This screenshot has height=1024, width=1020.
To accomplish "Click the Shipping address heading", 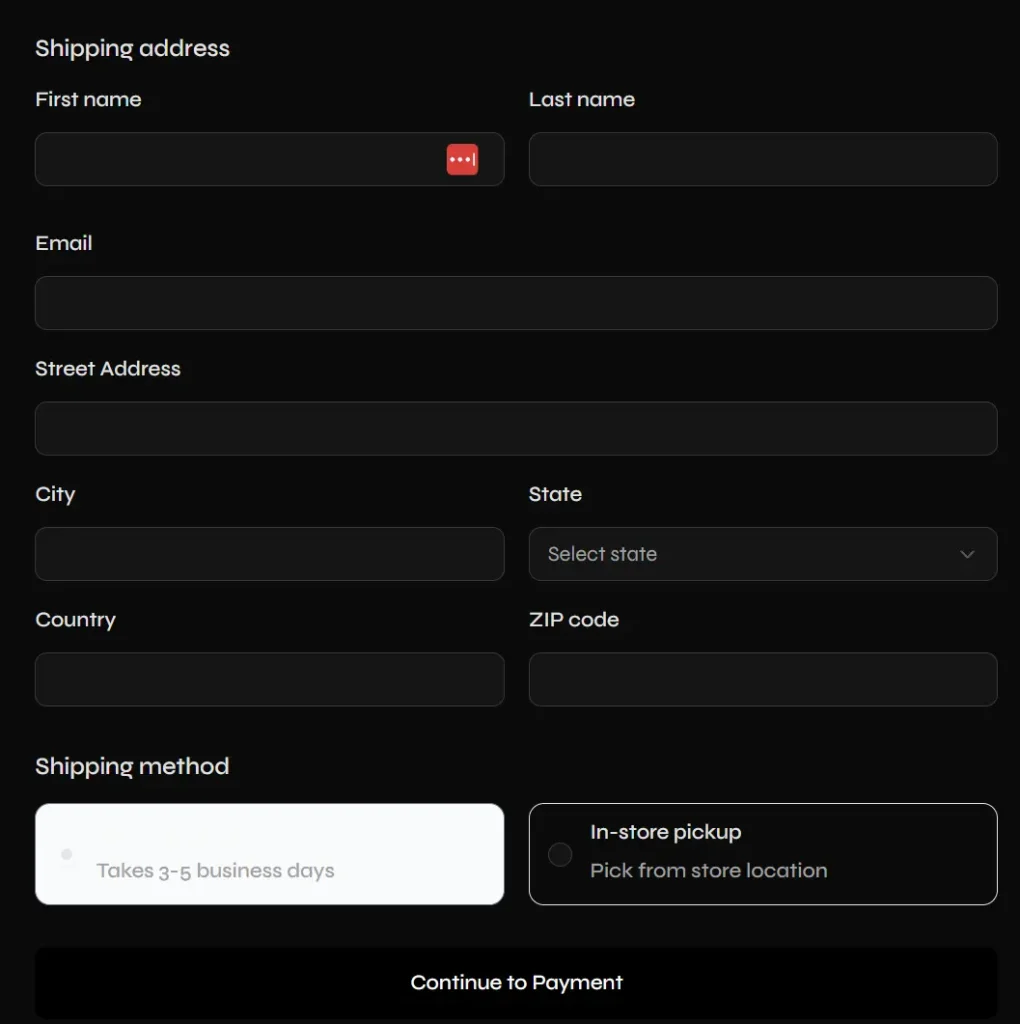I will [132, 48].
